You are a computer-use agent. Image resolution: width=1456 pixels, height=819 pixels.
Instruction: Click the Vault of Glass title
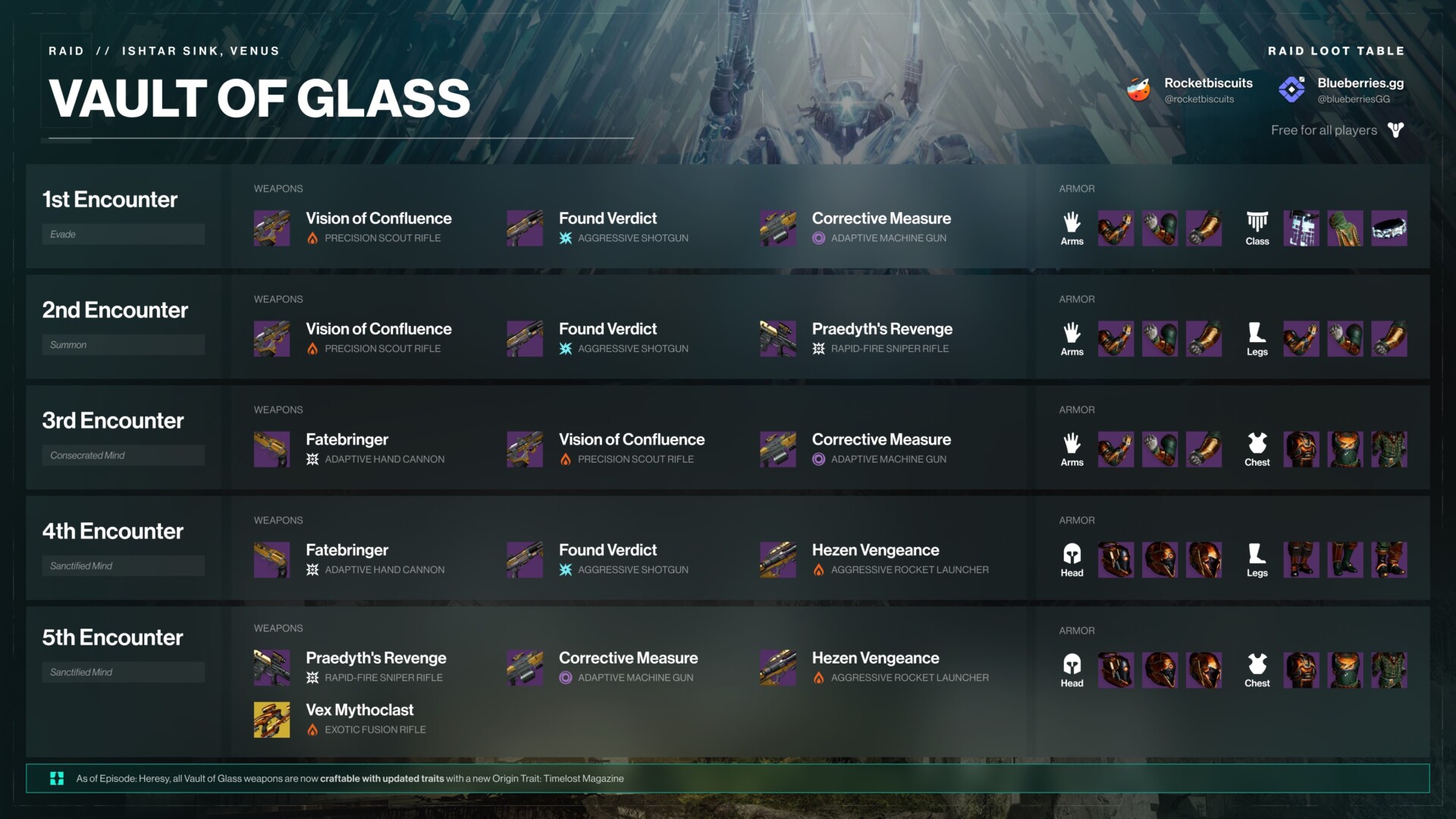259,99
